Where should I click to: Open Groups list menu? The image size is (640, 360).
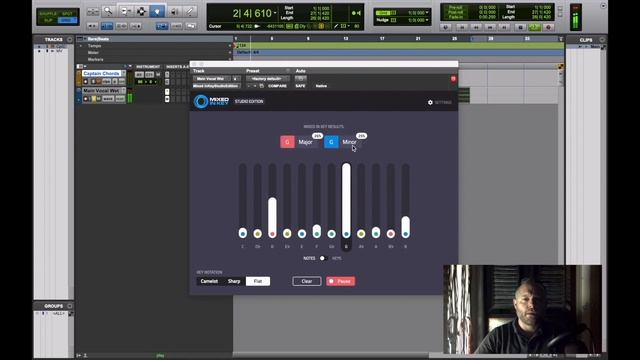tap(69, 306)
